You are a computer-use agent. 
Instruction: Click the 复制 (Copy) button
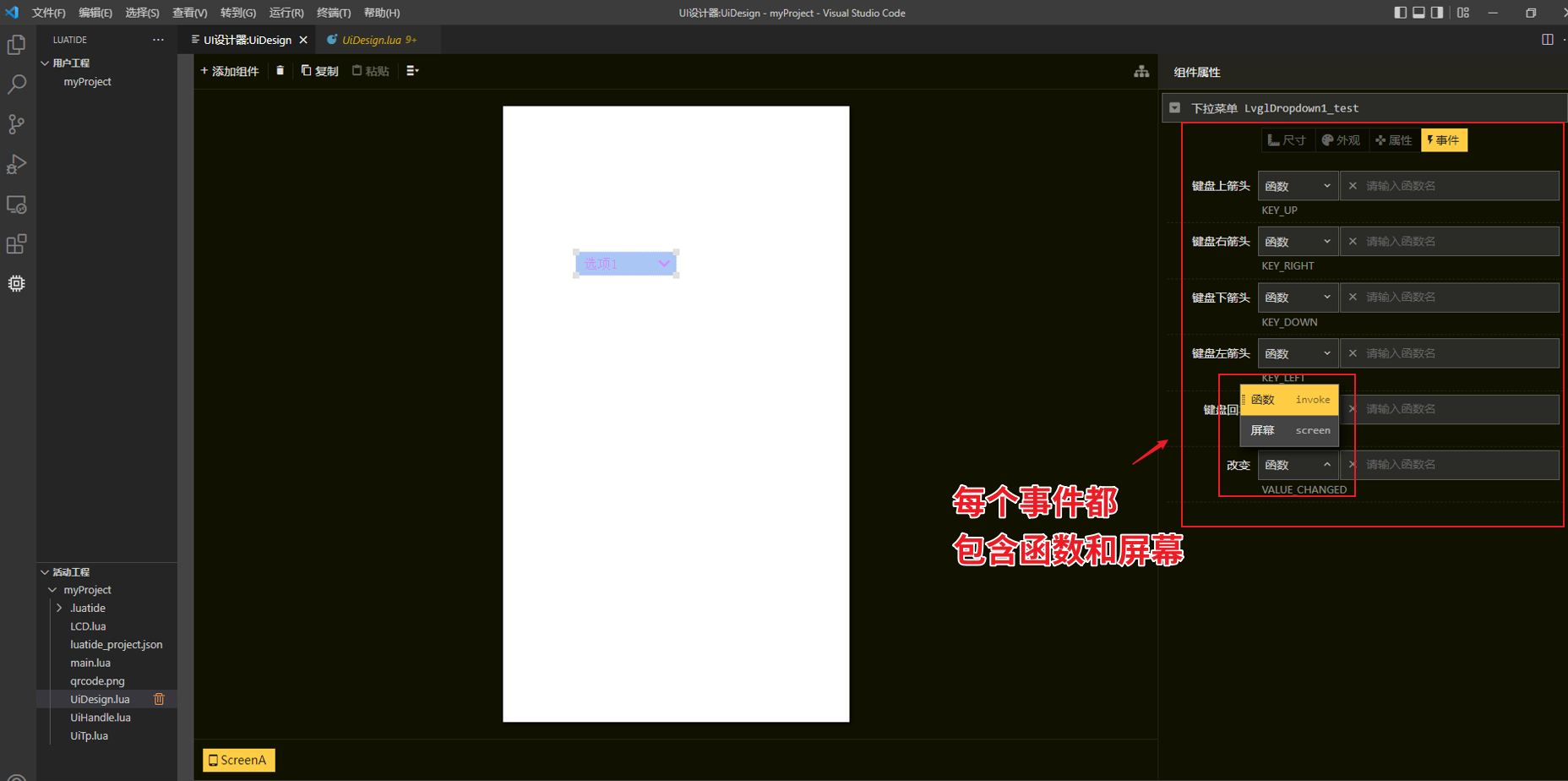319,70
